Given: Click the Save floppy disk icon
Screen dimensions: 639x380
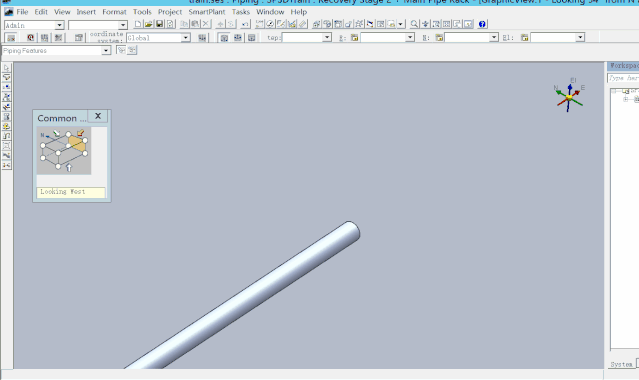Looking at the screenshot, I should pos(159,24).
